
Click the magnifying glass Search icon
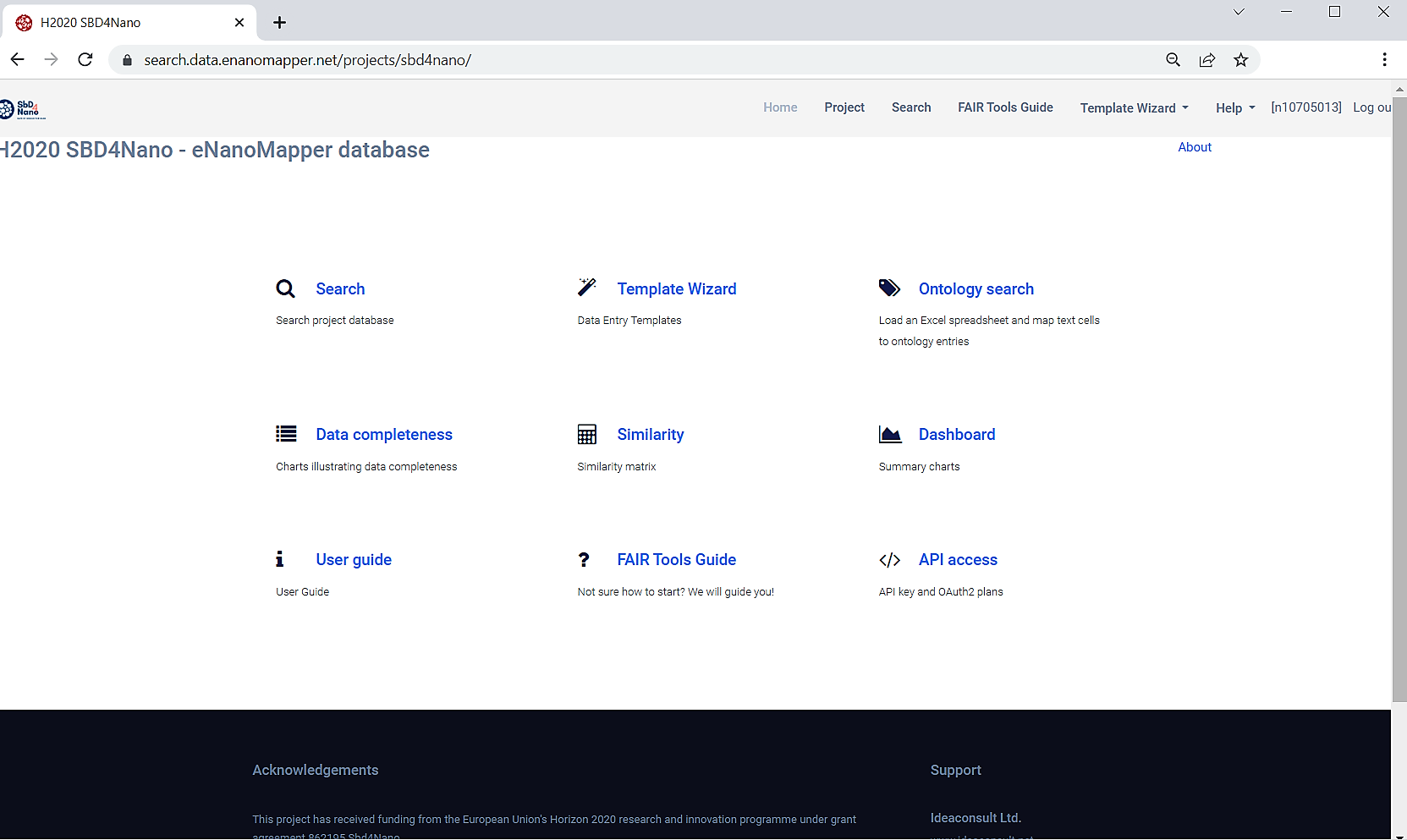286,289
